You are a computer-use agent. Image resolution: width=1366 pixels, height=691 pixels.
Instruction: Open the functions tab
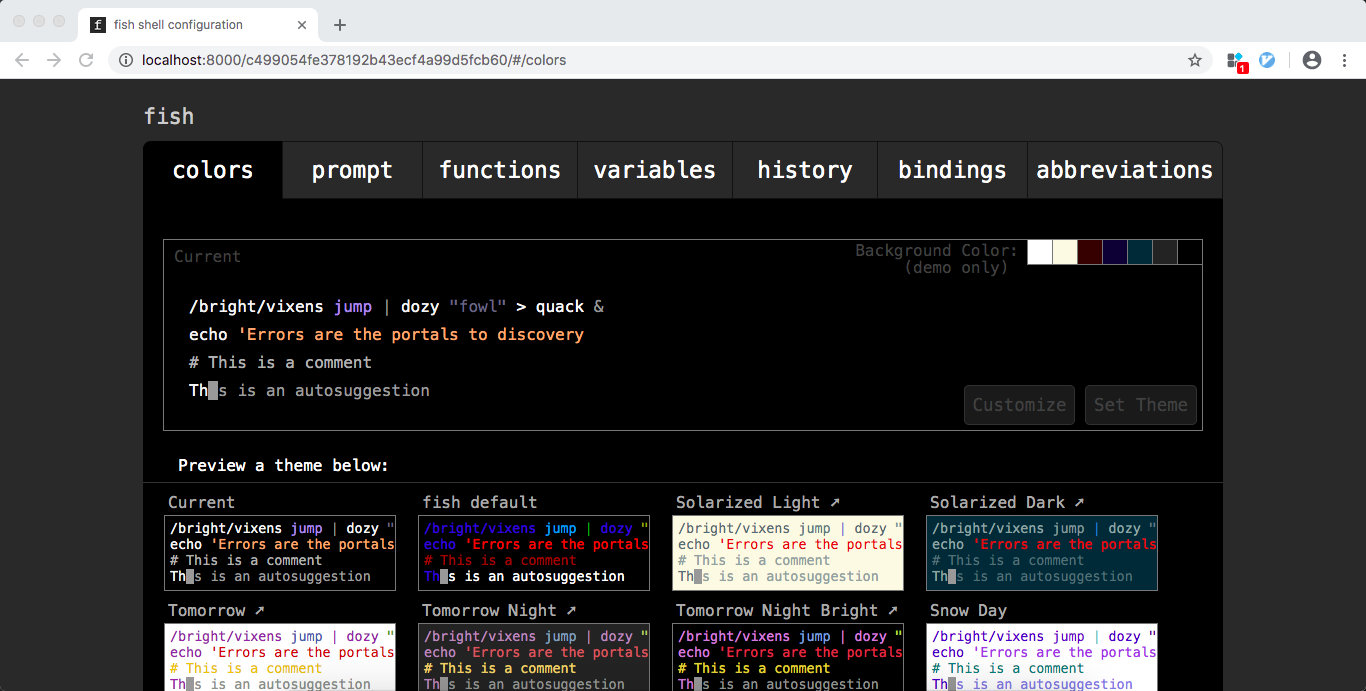tap(500, 170)
